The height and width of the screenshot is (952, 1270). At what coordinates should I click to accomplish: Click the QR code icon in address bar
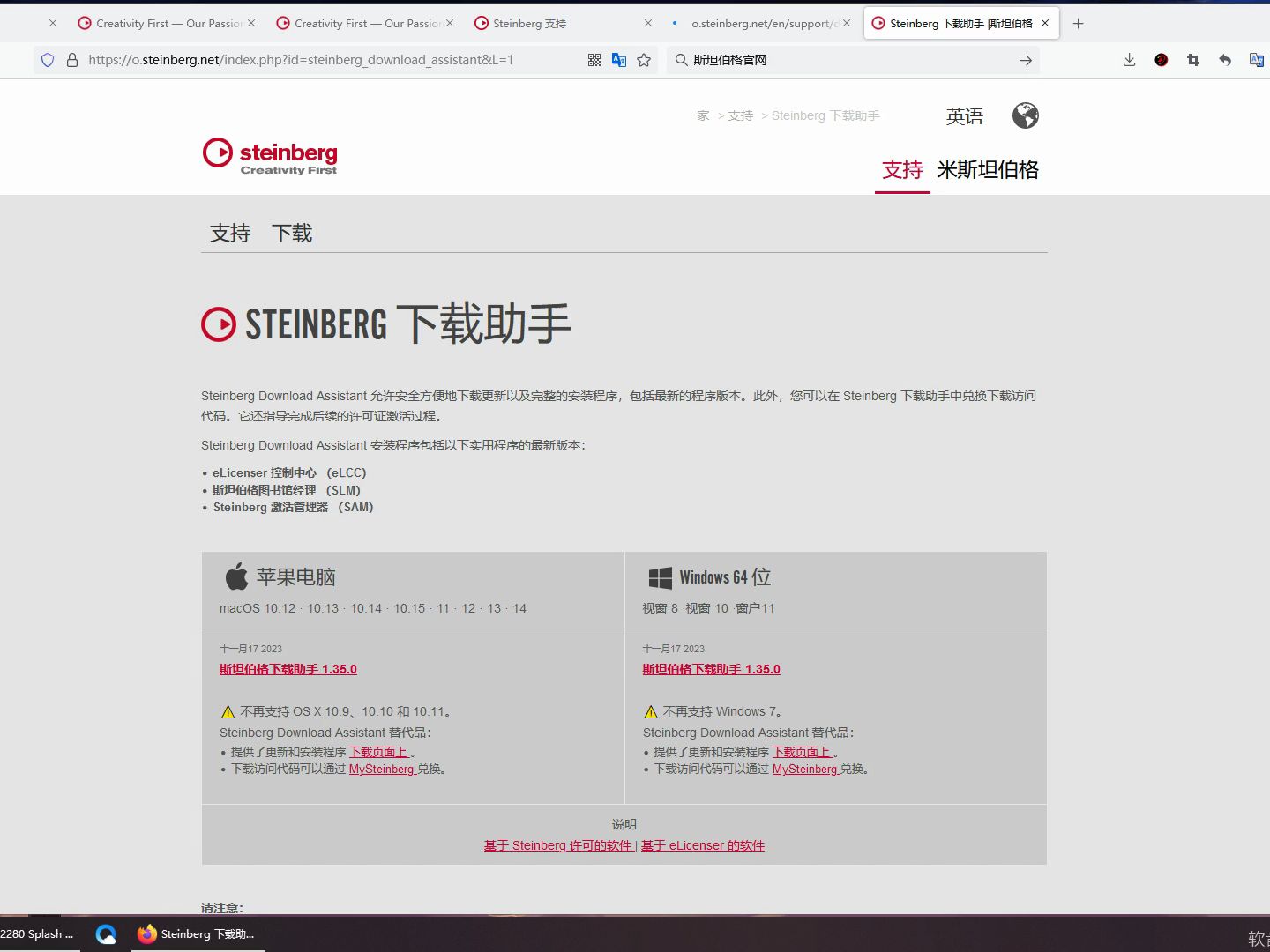594,60
